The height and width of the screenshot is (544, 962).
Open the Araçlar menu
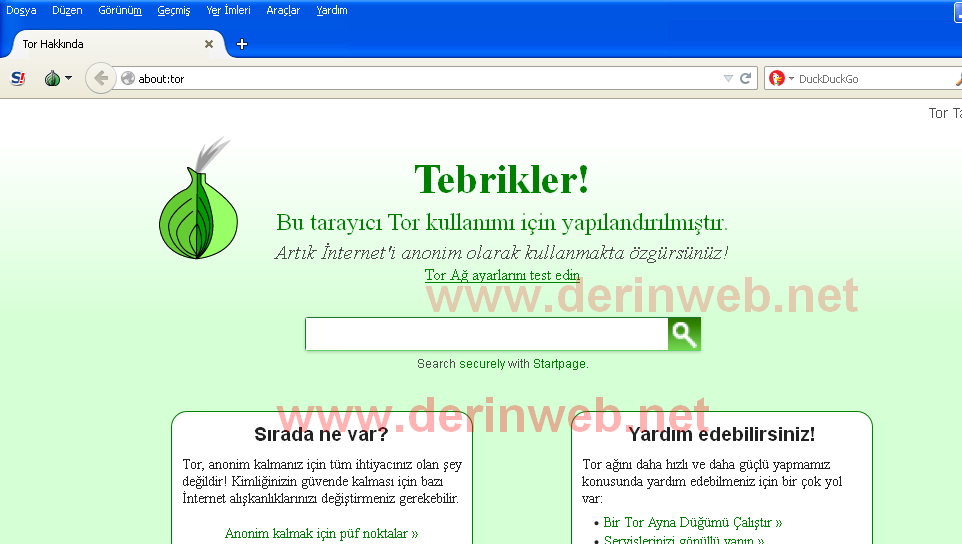[283, 10]
